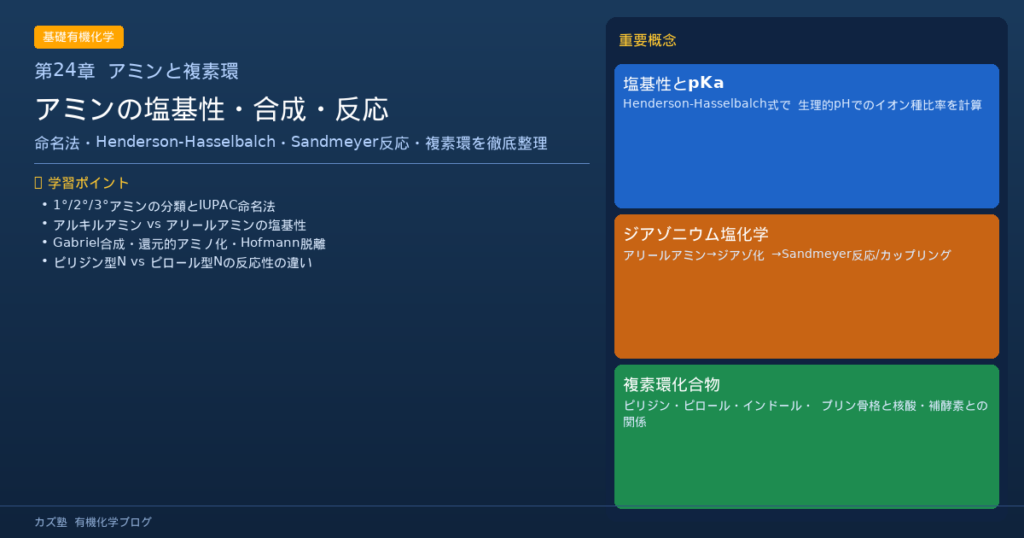Select bullet 1°/2°/3°アミンの分類とIUPAC命名法
1024x538 pixels.
(164, 206)
